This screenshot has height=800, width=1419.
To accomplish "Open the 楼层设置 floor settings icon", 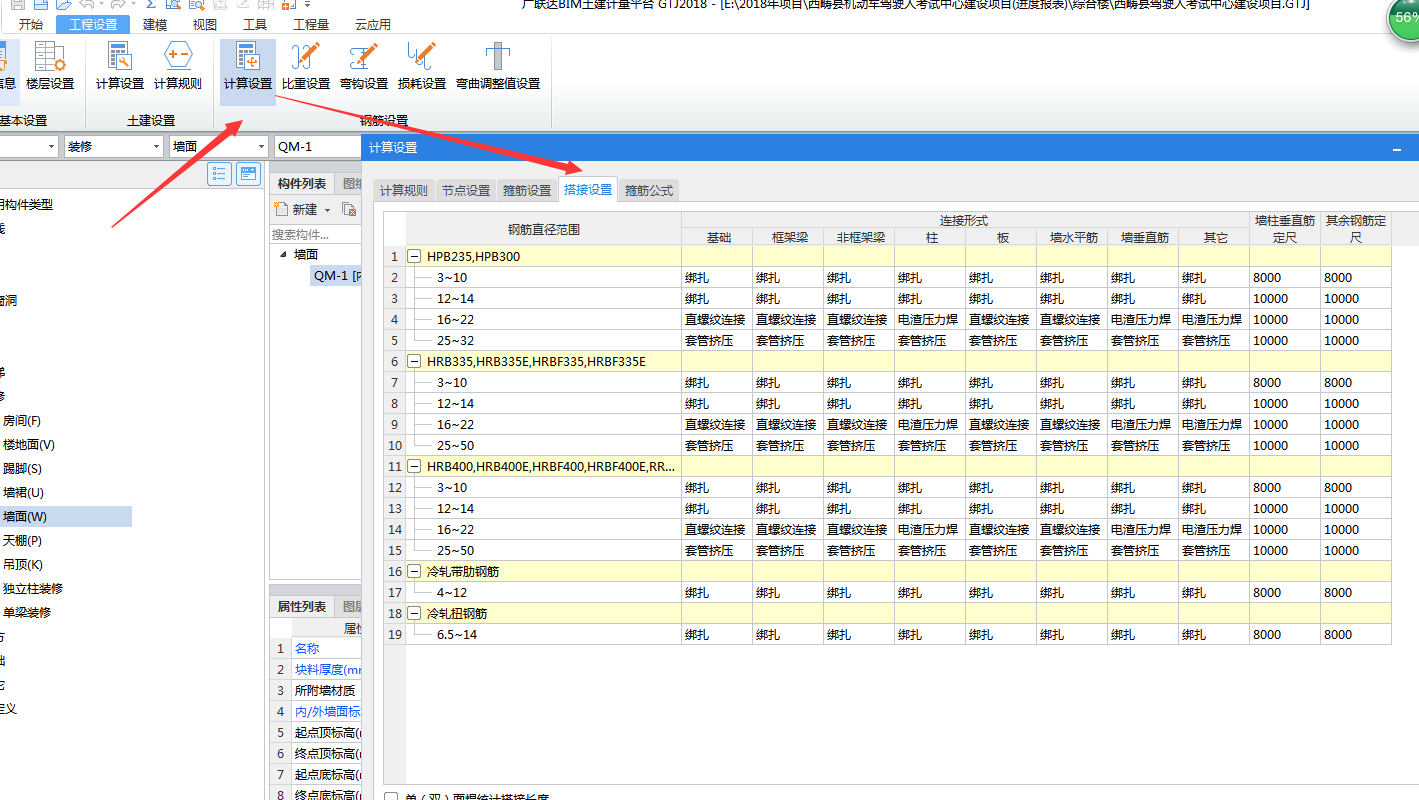I will point(50,66).
